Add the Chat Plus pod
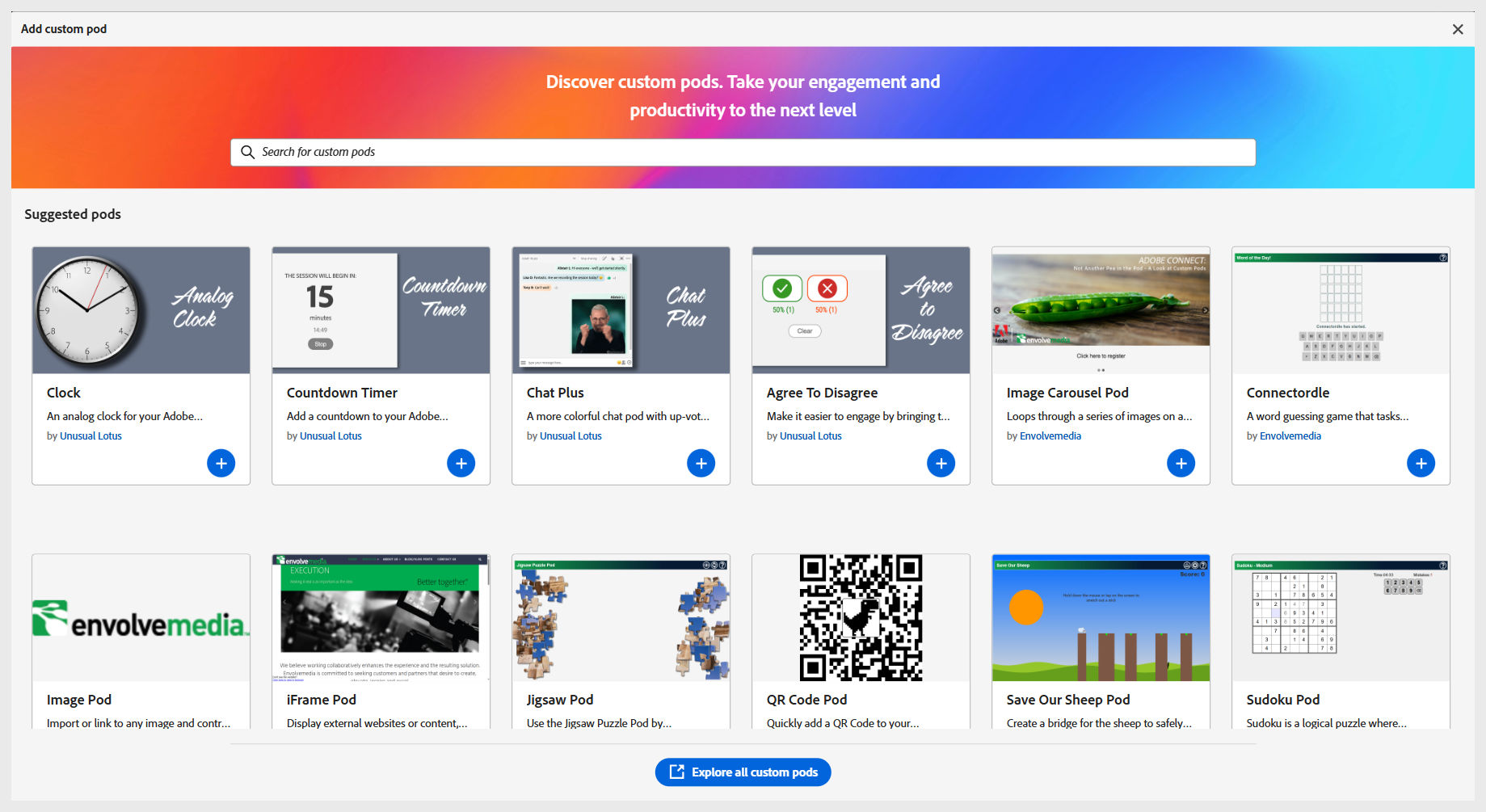The image size is (1486, 812). click(701, 463)
